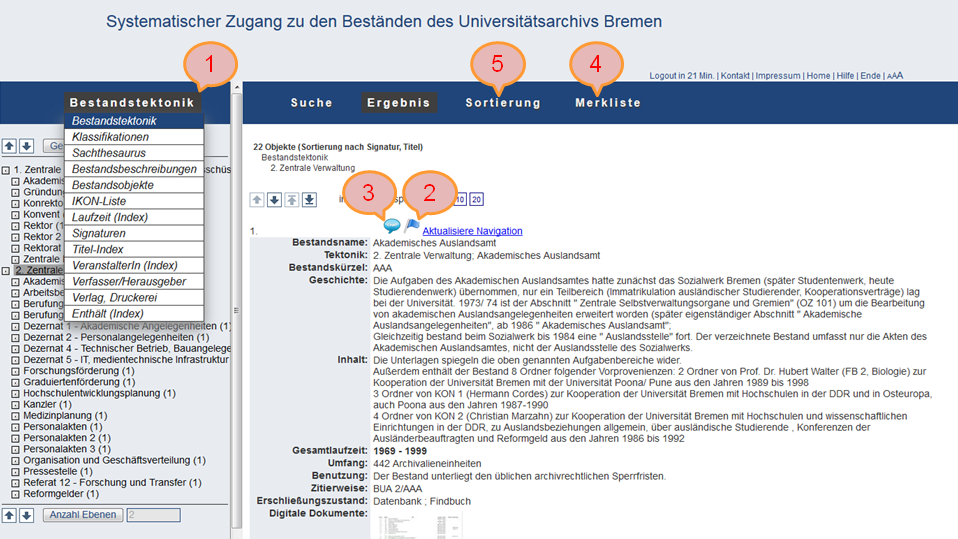958x539 pixels.
Task: Click the down arrow left of Anzahl Ebenen
Action: click(26, 515)
